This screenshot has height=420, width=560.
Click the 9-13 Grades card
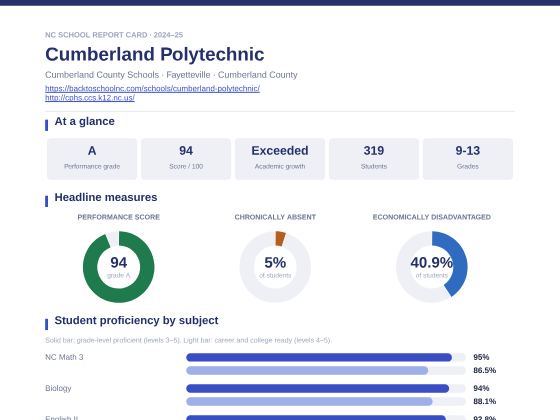pyautogui.click(x=468, y=159)
